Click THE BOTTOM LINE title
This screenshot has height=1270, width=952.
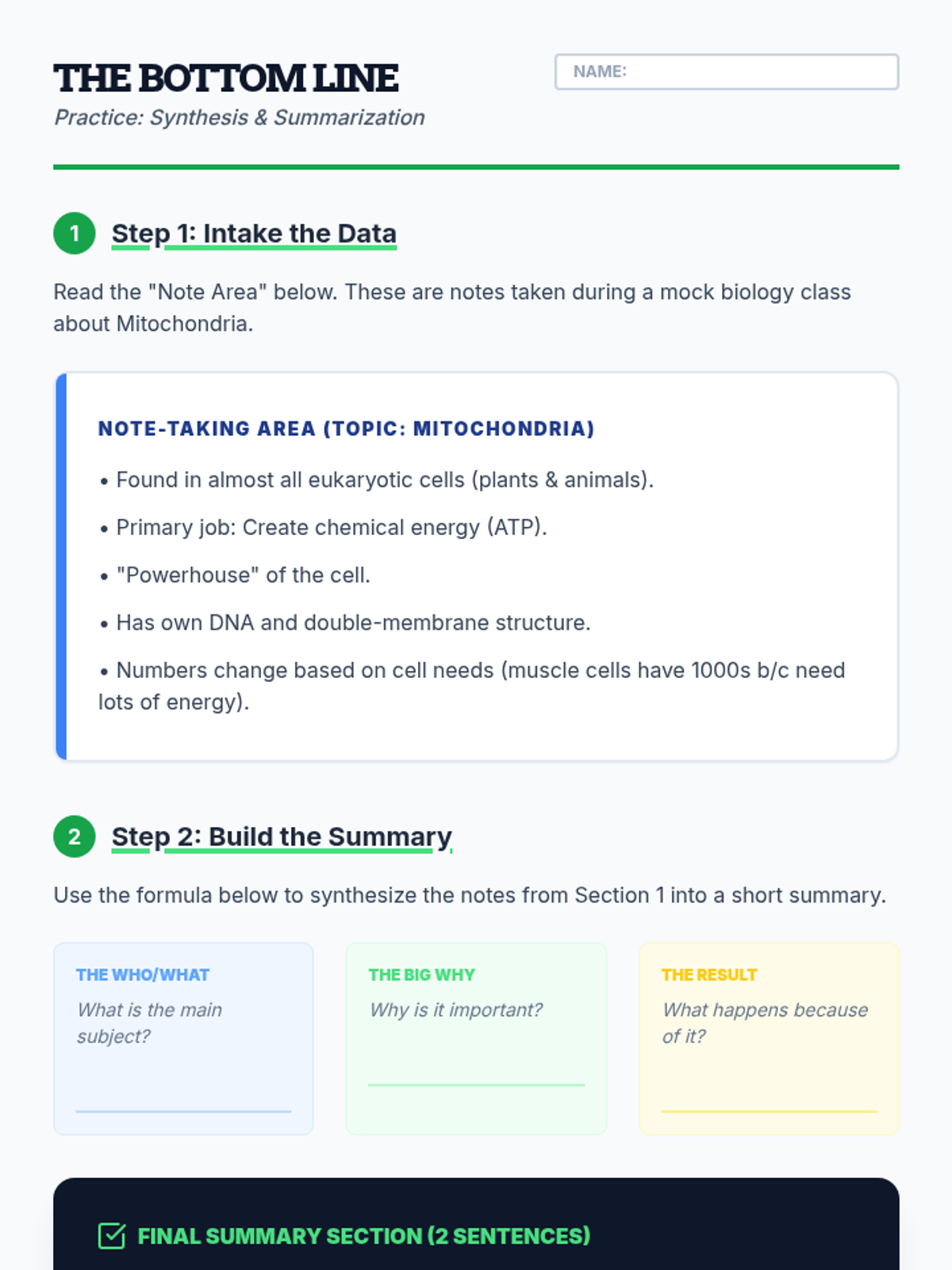226,78
